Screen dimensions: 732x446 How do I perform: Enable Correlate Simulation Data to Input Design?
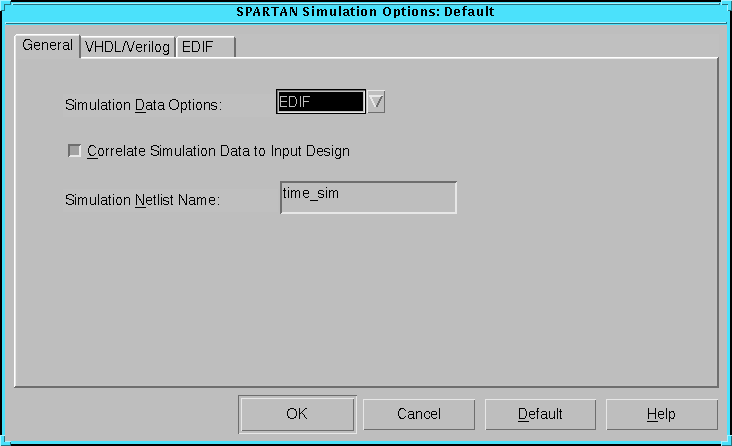(74, 151)
